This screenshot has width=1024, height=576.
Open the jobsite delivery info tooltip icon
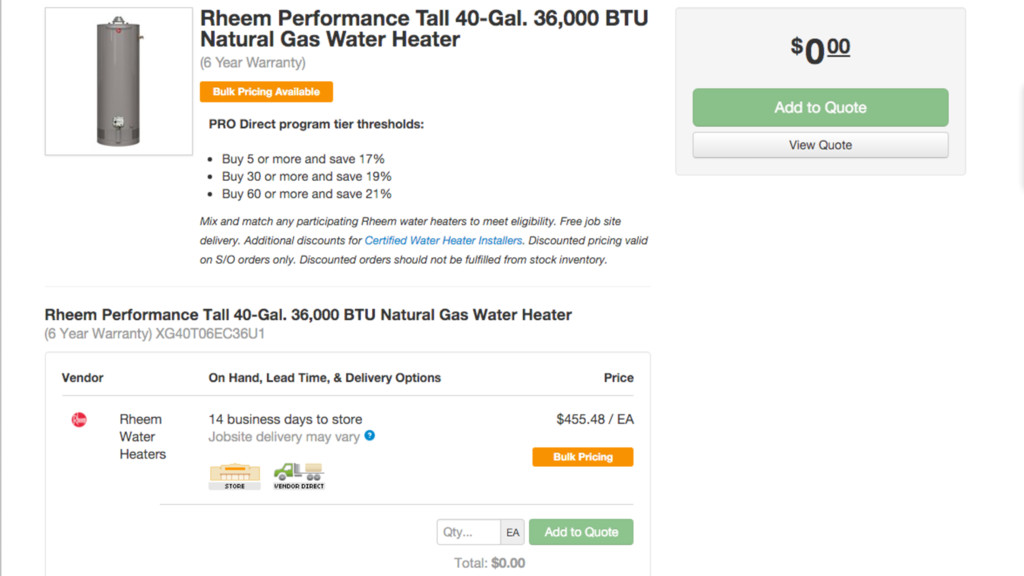point(370,436)
